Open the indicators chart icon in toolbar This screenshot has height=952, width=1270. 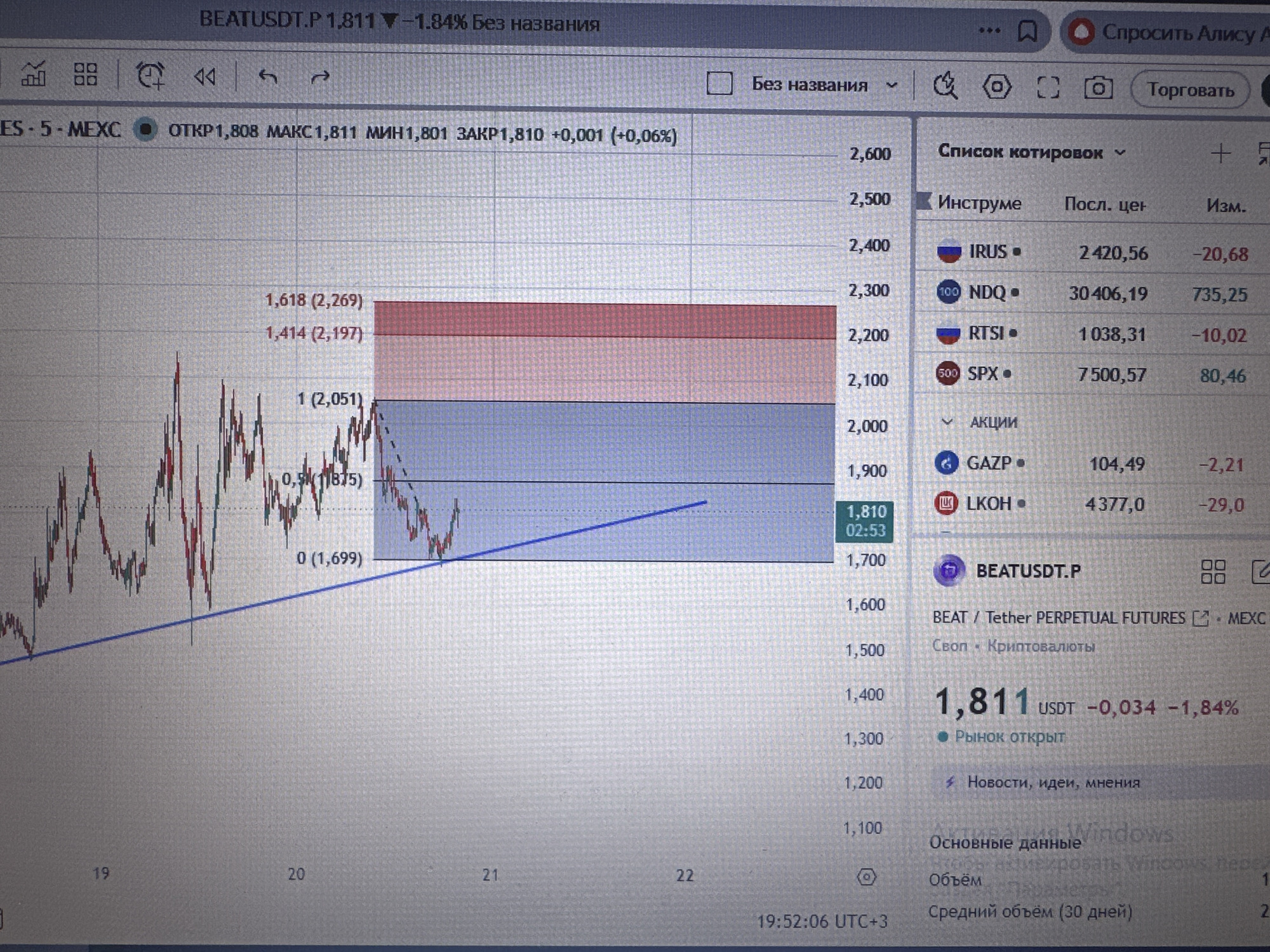[33, 74]
